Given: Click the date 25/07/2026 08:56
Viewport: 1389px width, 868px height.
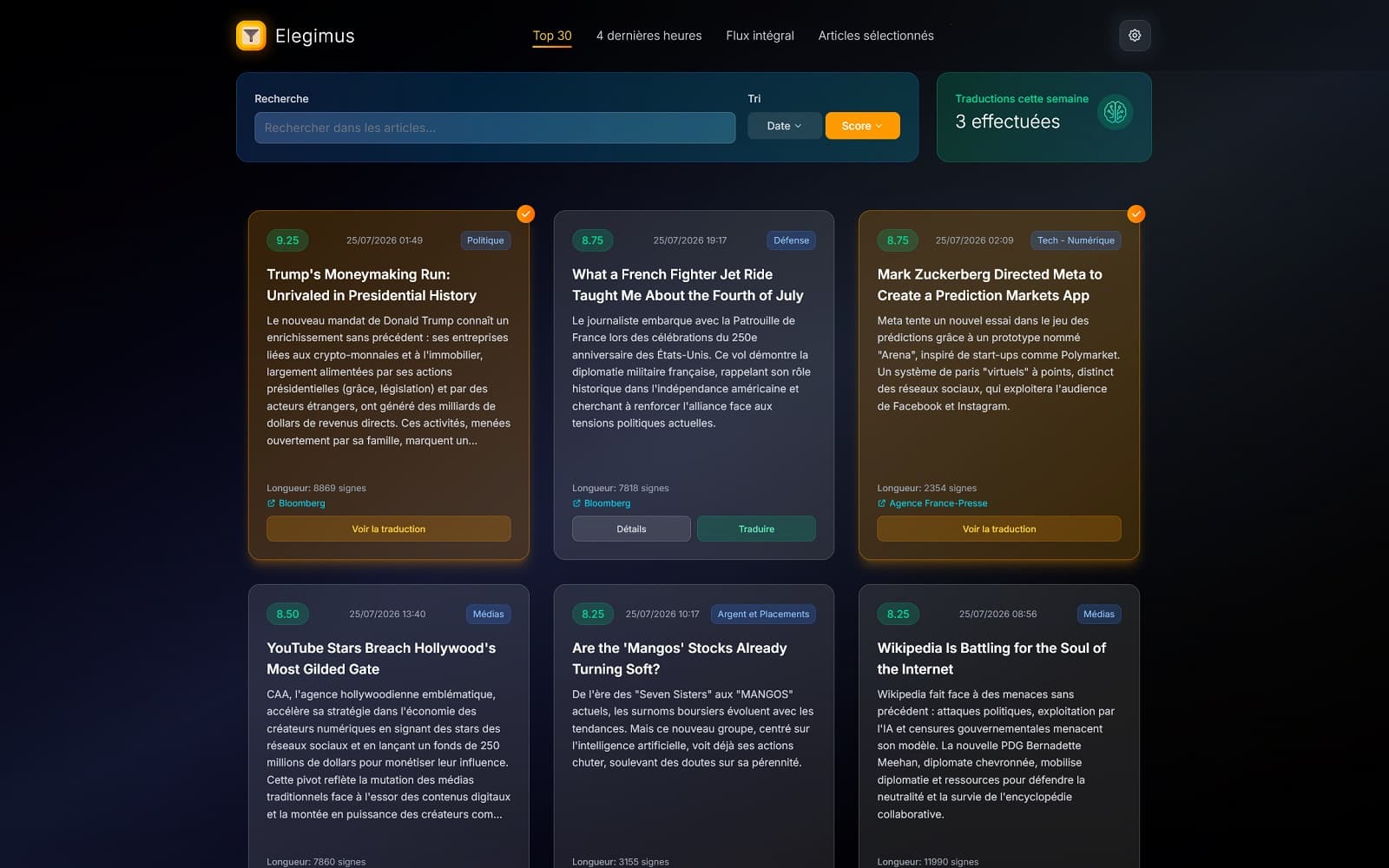Looking at the screenshot, I should click(997, 614).
